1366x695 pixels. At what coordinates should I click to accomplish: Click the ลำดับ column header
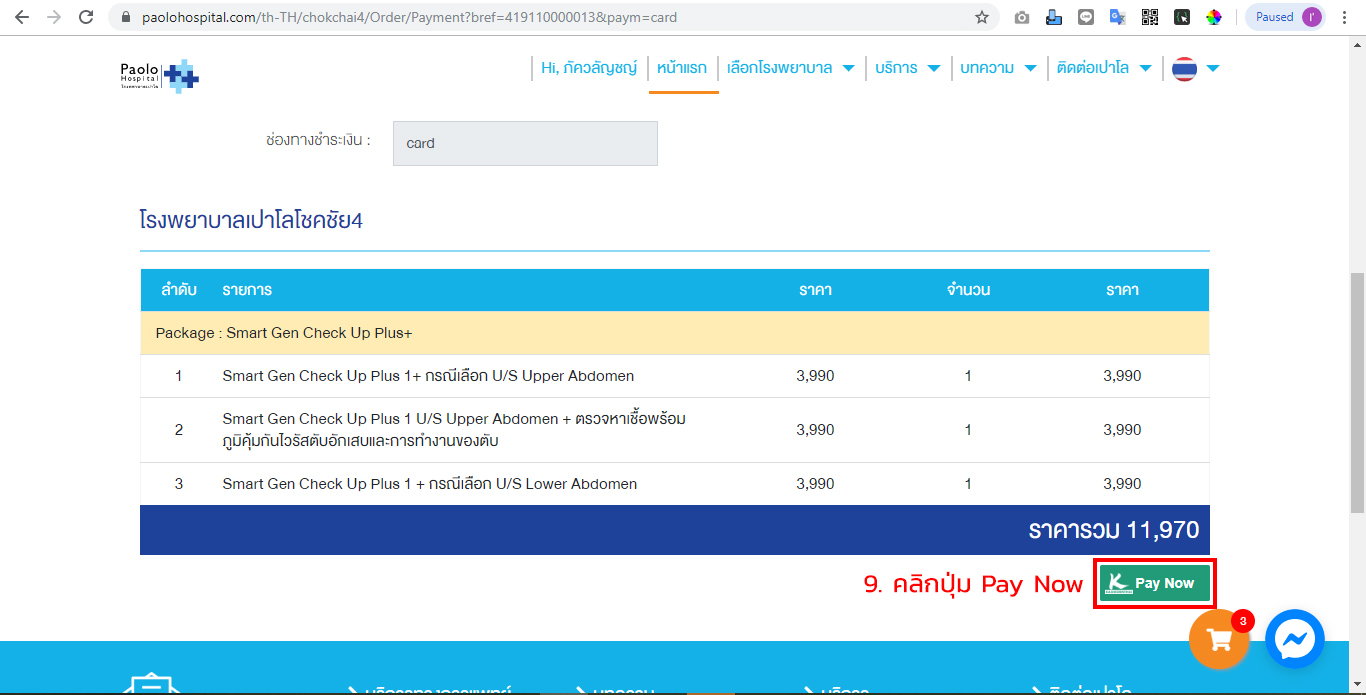179,290
